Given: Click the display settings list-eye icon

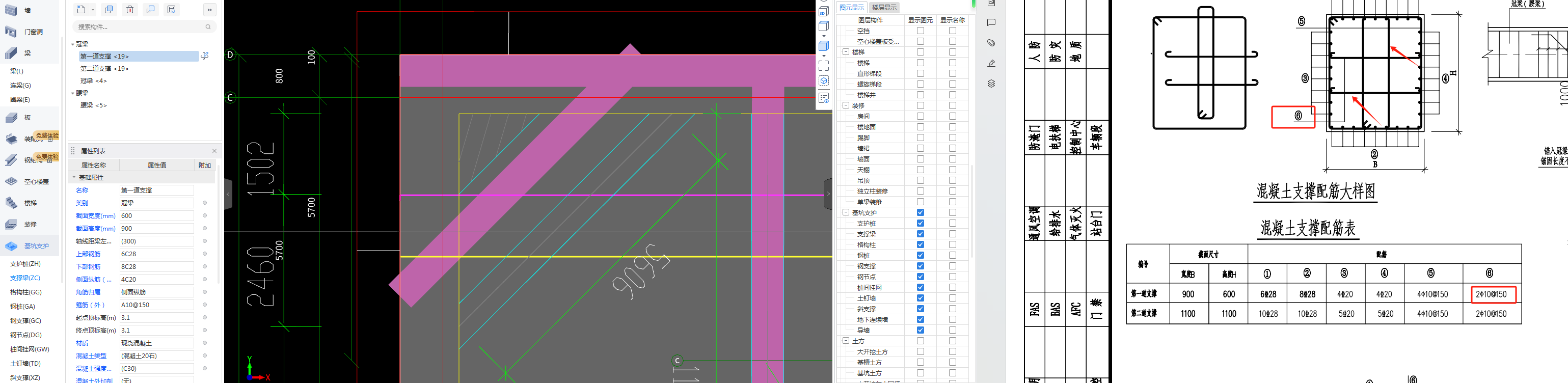Looking at the screenshot, I should coord(824,98).
